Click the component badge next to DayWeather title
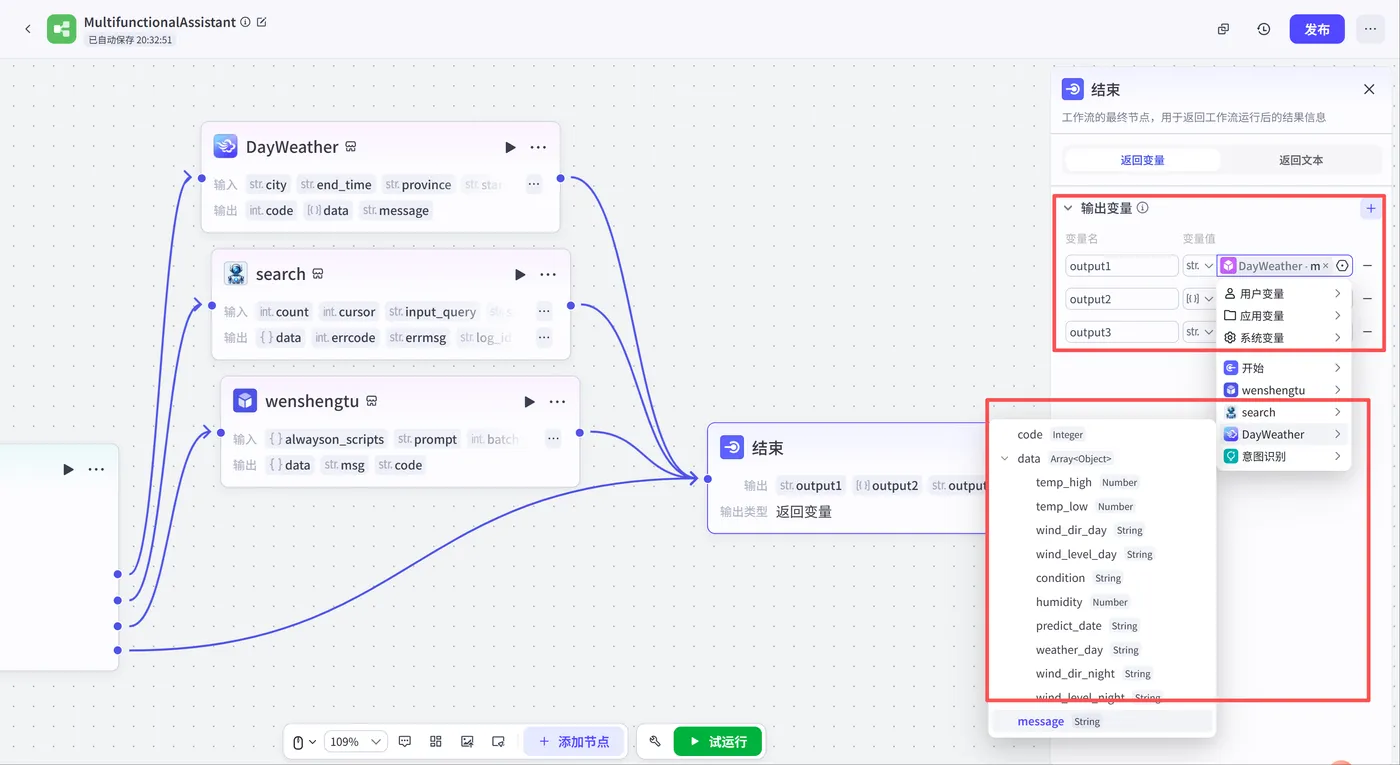The image size is (1400, 765). click(351, 147)
